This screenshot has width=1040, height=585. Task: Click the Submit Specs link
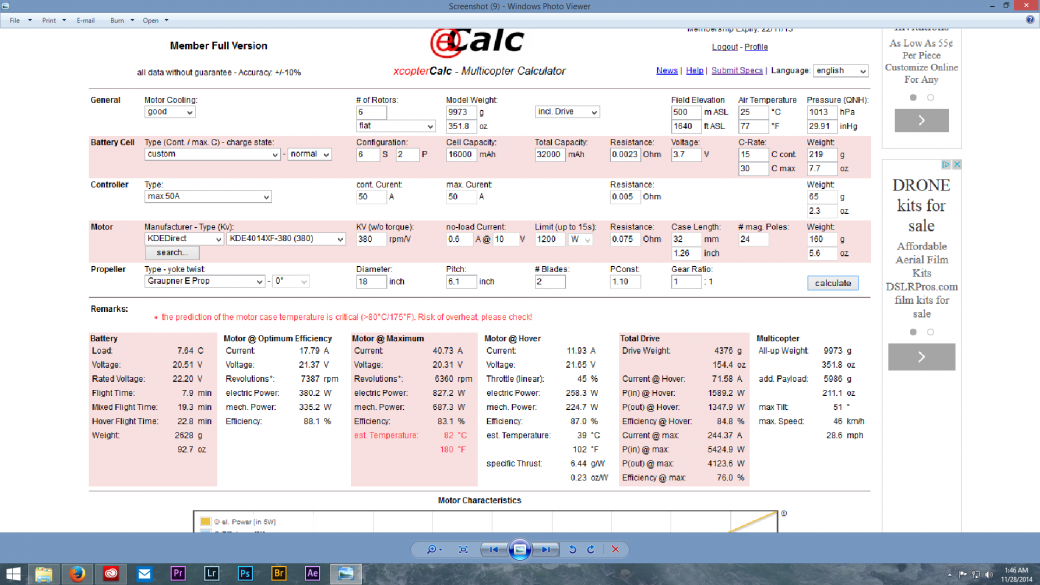coord(737,71)
